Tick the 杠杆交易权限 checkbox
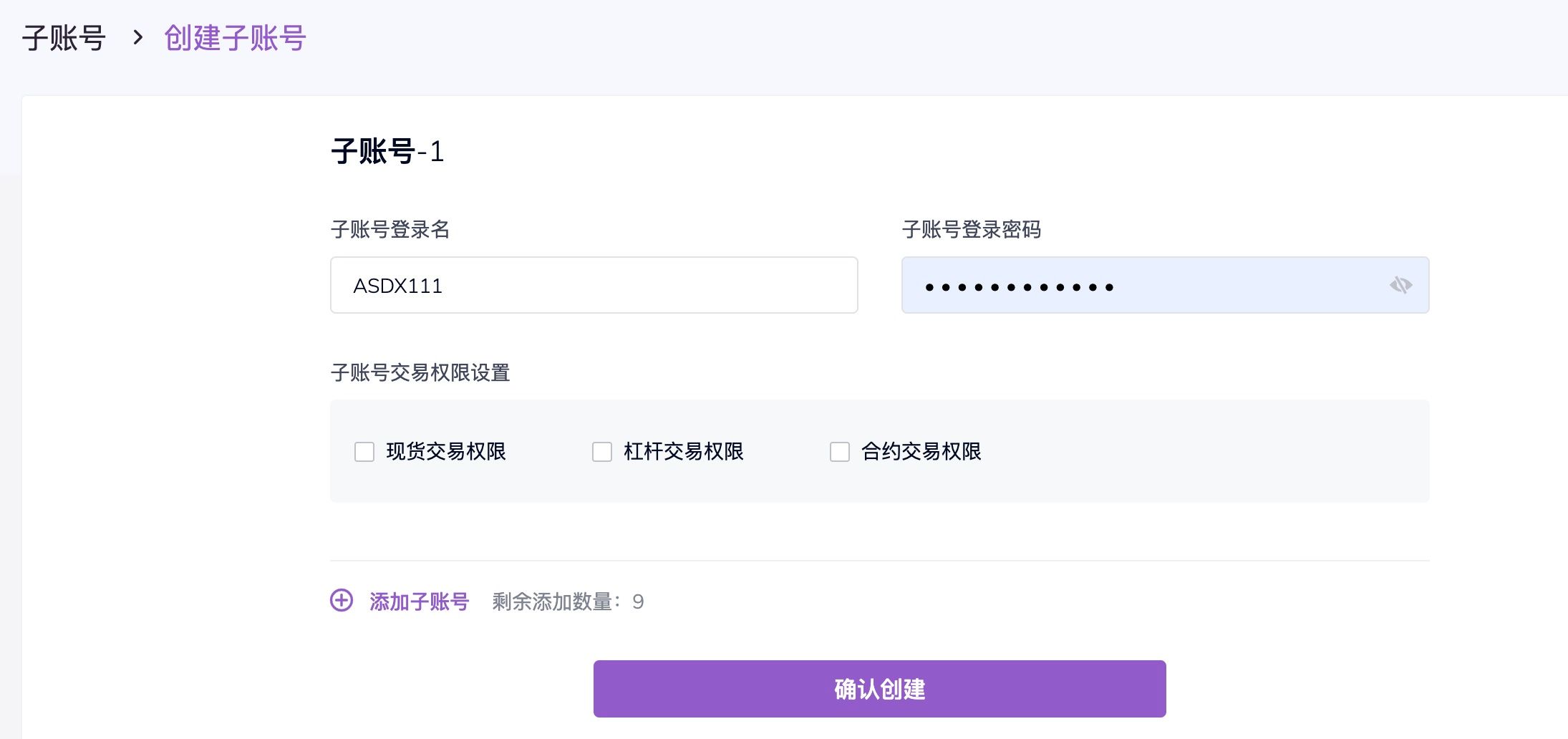 tap(602, 452)
